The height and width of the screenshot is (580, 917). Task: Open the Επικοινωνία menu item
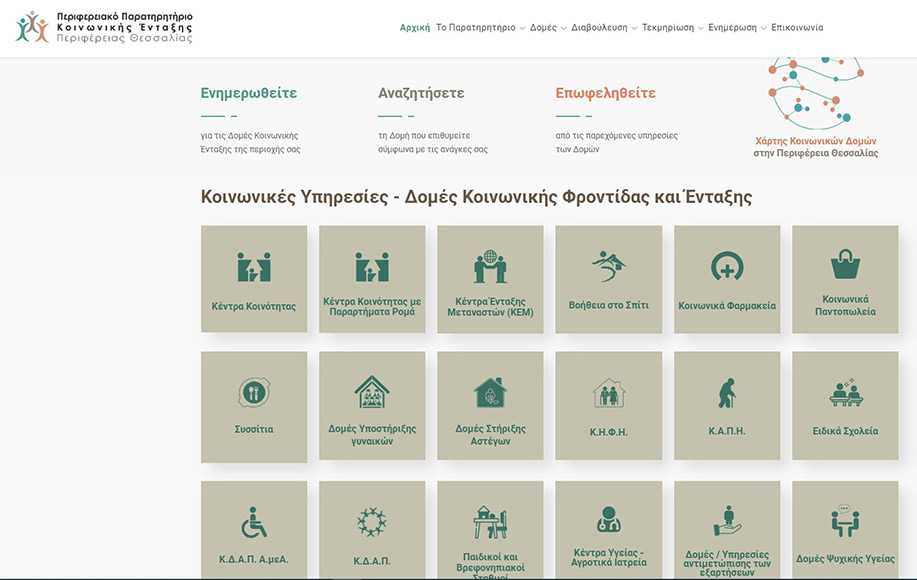tap(797, 27)
